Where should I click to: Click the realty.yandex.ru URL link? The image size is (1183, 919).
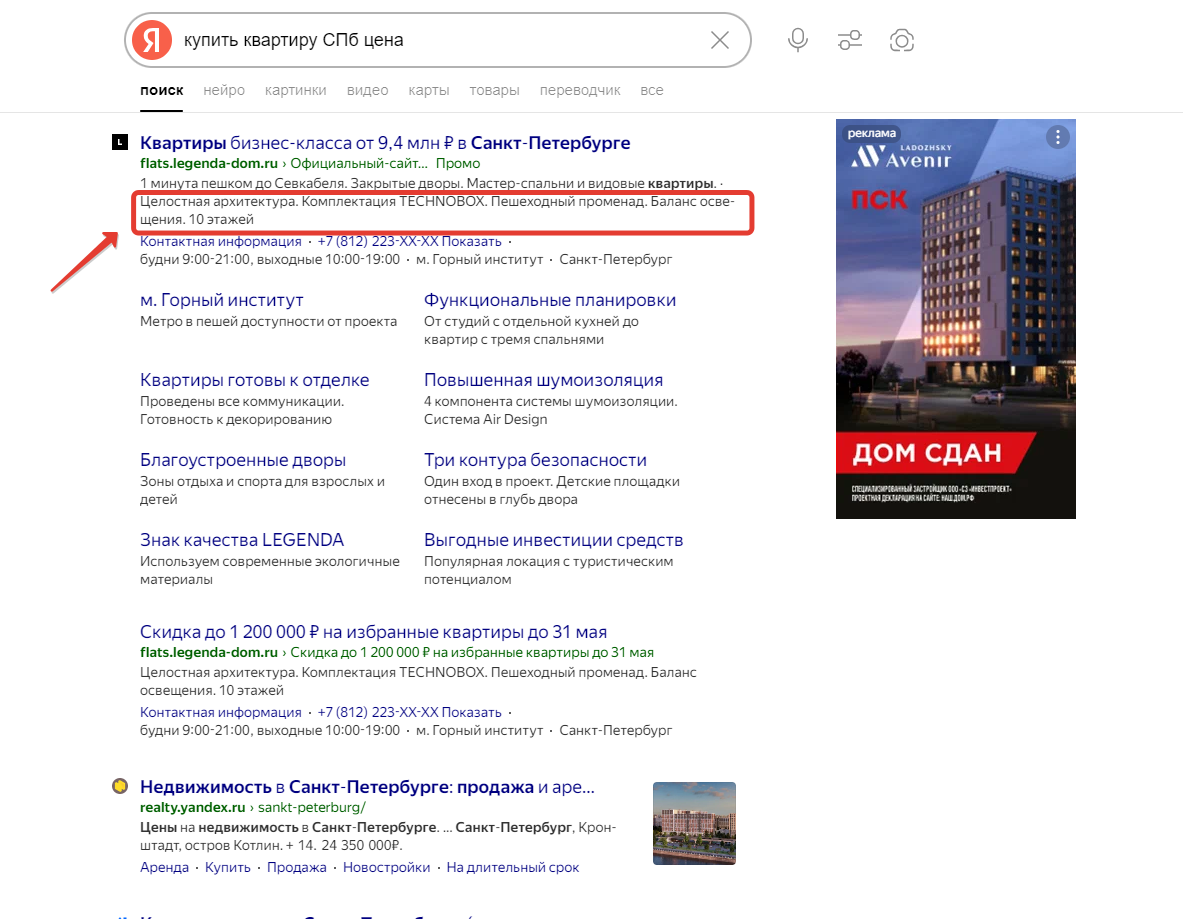(x=253, y=807)
